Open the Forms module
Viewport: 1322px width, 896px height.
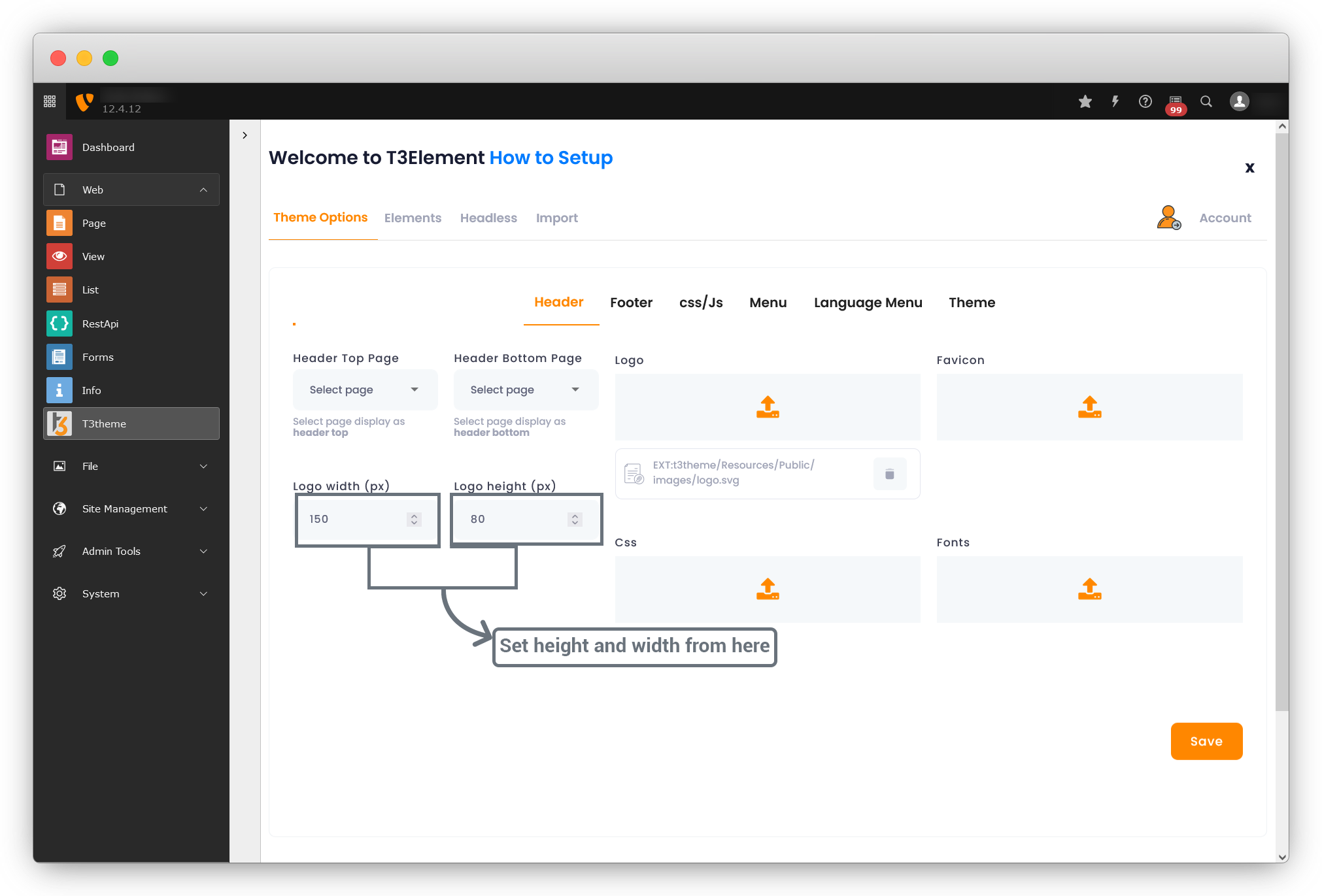[131, 357]
